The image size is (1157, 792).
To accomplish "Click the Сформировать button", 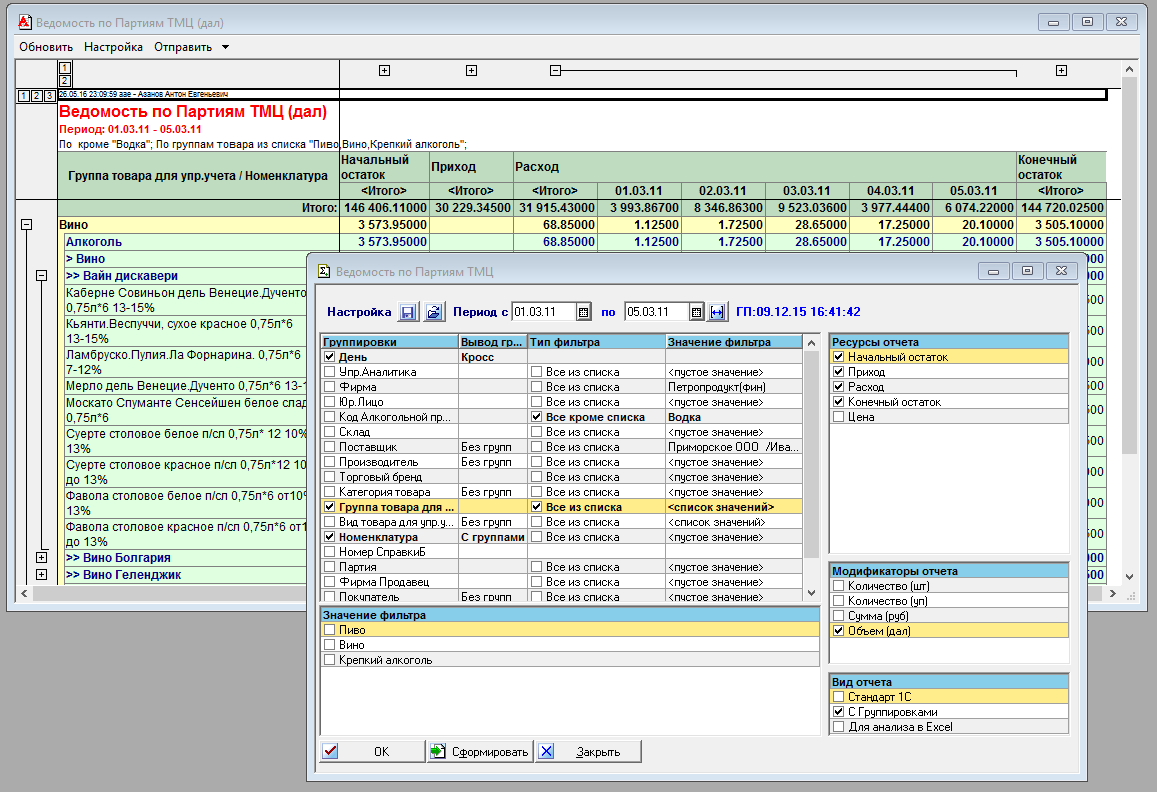I will 480,752.
